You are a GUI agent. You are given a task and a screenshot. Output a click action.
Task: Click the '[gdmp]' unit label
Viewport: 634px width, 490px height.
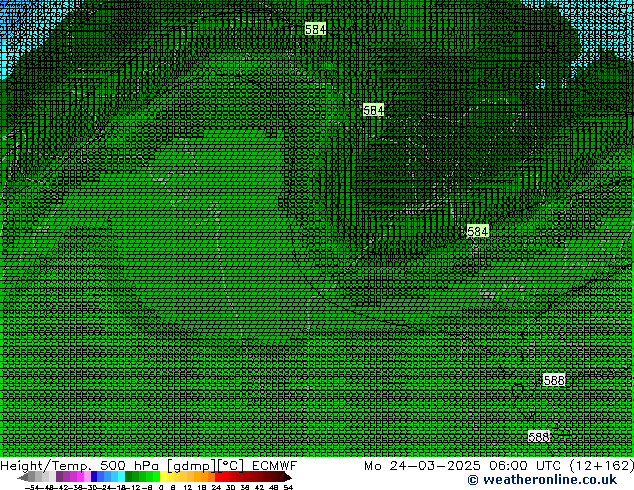click(x=192, y=466)
